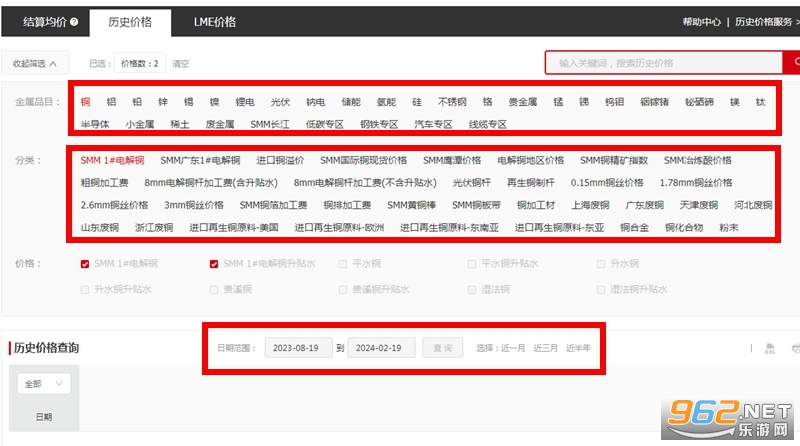Choose classification 光伏铜杆
This screenshot has width=800, height=446.
tap(471, 183)
